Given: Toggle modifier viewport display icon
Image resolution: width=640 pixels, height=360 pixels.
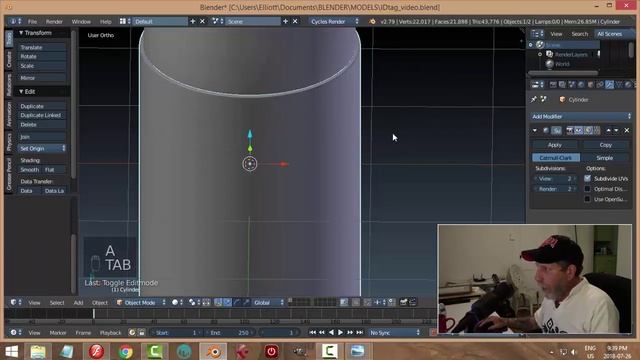Looking at the screenshot, I should coord(579,130).
